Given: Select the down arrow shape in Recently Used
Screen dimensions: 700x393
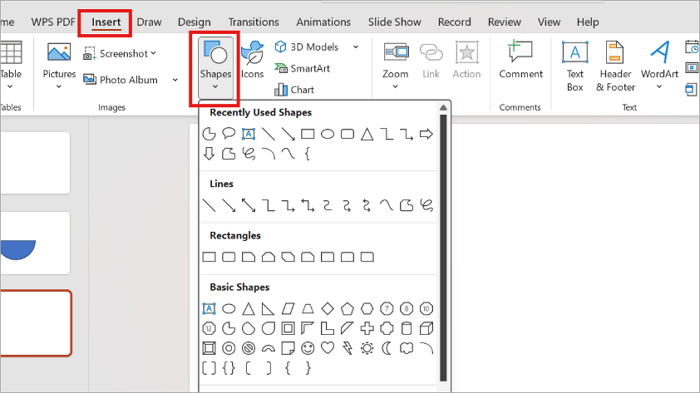Looking at the screenshot, I should (x=209, y=154).
